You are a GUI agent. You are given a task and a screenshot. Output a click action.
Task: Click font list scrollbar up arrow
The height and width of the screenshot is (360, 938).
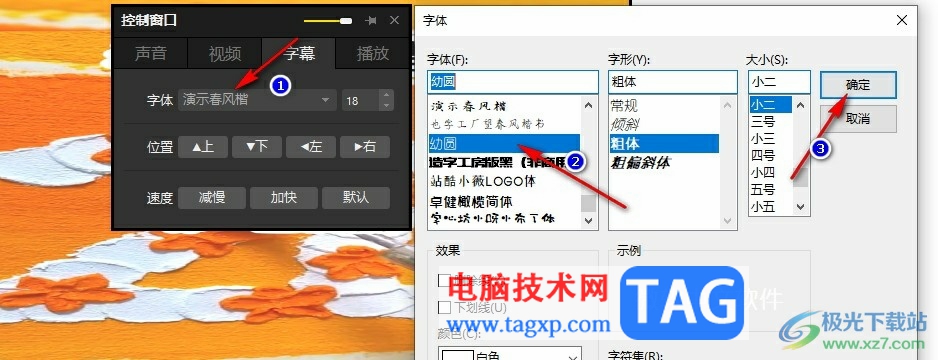pyautogui.click(x=589, y=106)
